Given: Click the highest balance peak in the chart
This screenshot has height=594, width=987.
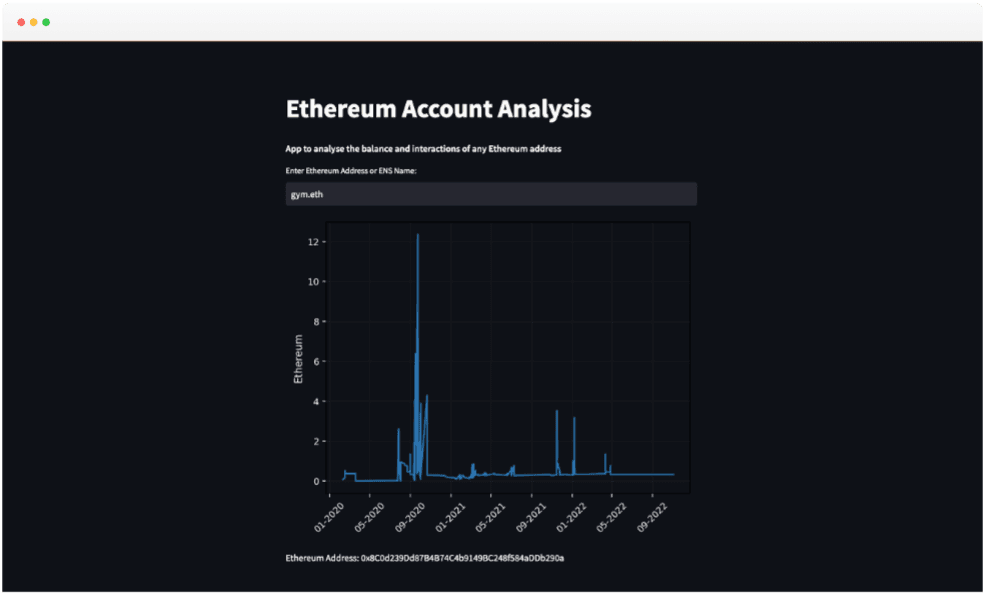Looking at the screenshot, I should point(418,236).
